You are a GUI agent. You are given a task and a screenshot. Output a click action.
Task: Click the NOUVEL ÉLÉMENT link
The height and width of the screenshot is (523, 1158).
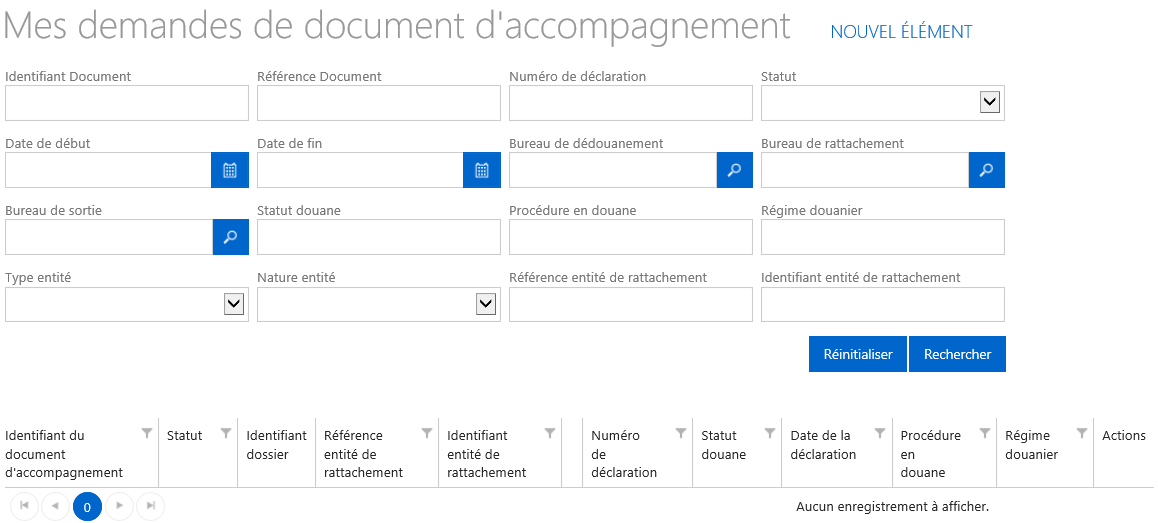(901, 32)
